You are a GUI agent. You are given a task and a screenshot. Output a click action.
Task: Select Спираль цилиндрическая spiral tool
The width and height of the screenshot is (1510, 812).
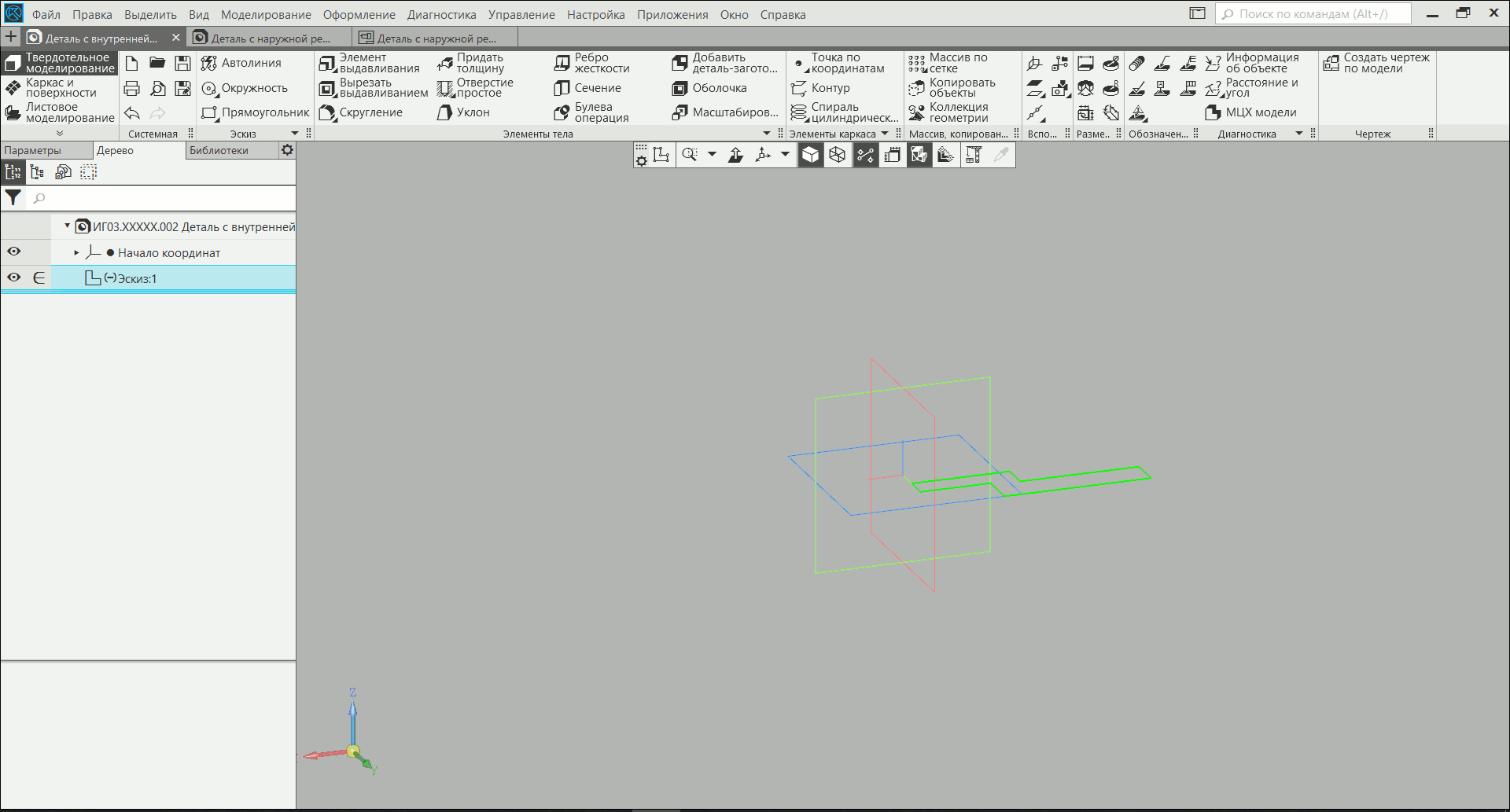844,112
